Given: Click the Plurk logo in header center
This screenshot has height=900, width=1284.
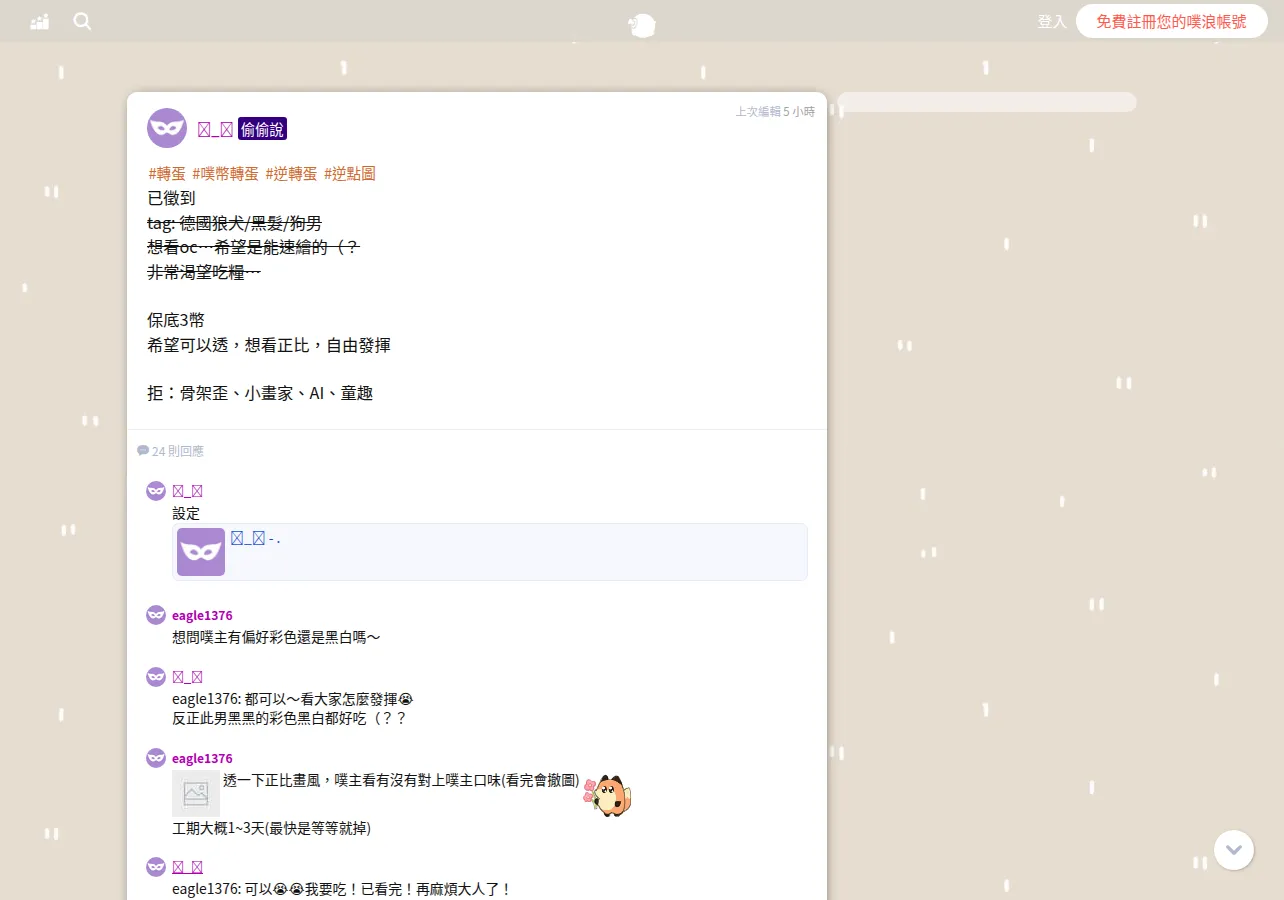Looking at the screenshot, I should point(642,25).
